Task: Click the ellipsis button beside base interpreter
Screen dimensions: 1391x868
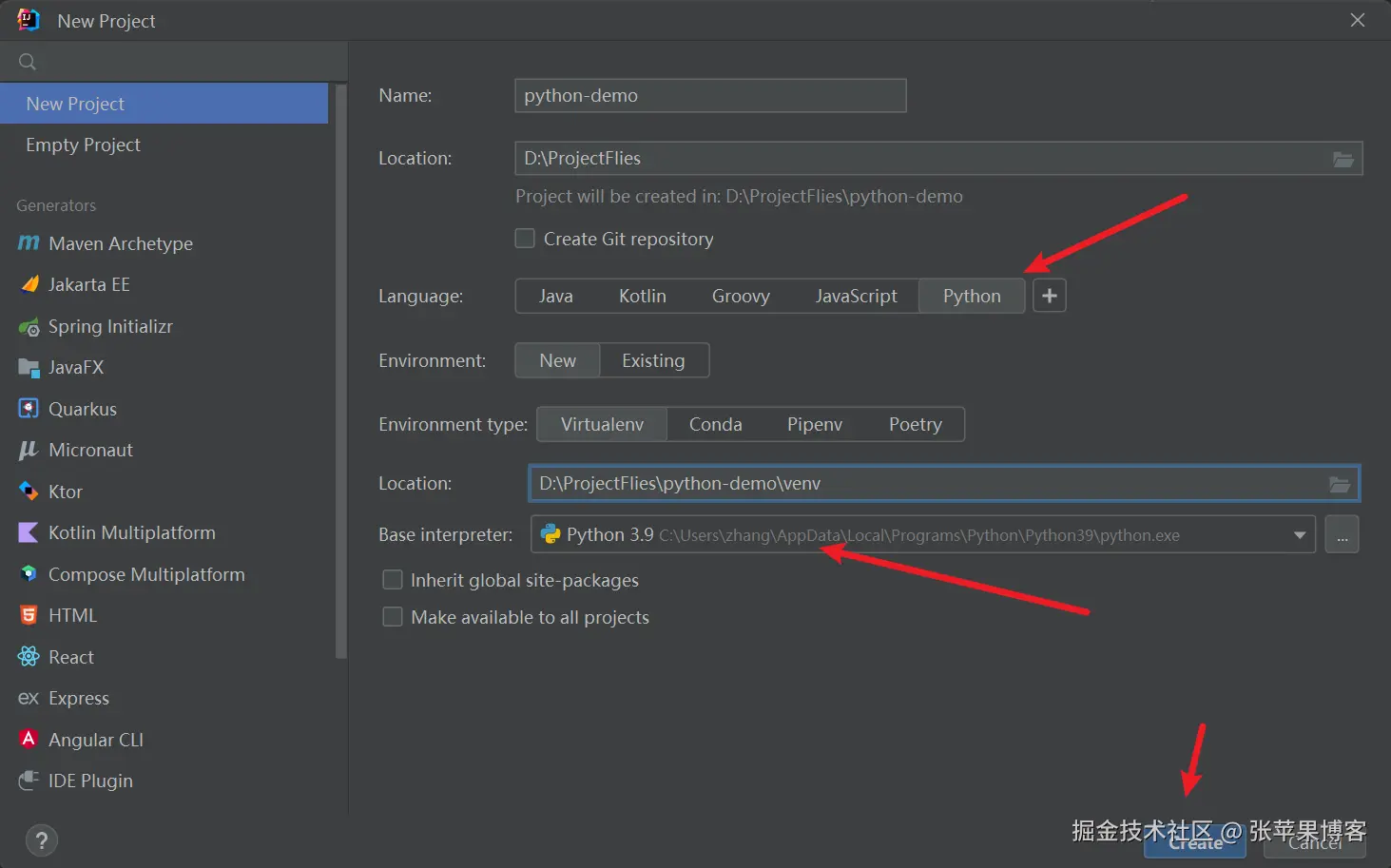Action: tap(1342, 534)
